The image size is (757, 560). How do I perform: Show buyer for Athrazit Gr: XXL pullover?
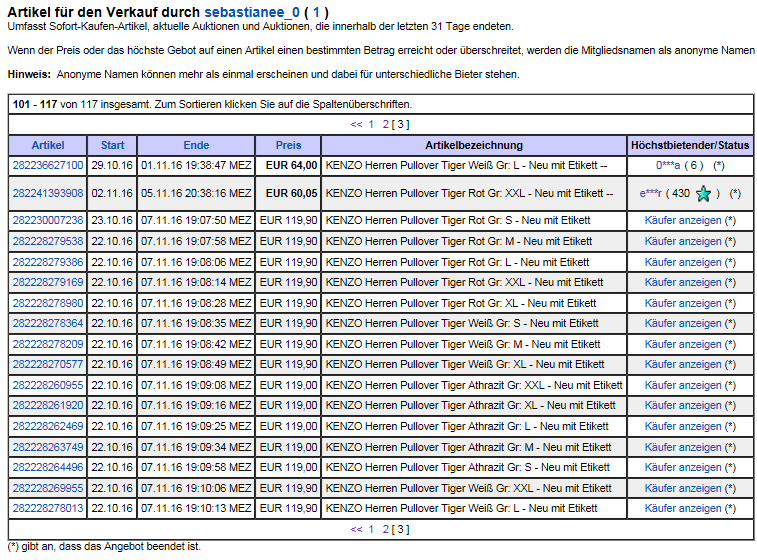click(683, 386)
